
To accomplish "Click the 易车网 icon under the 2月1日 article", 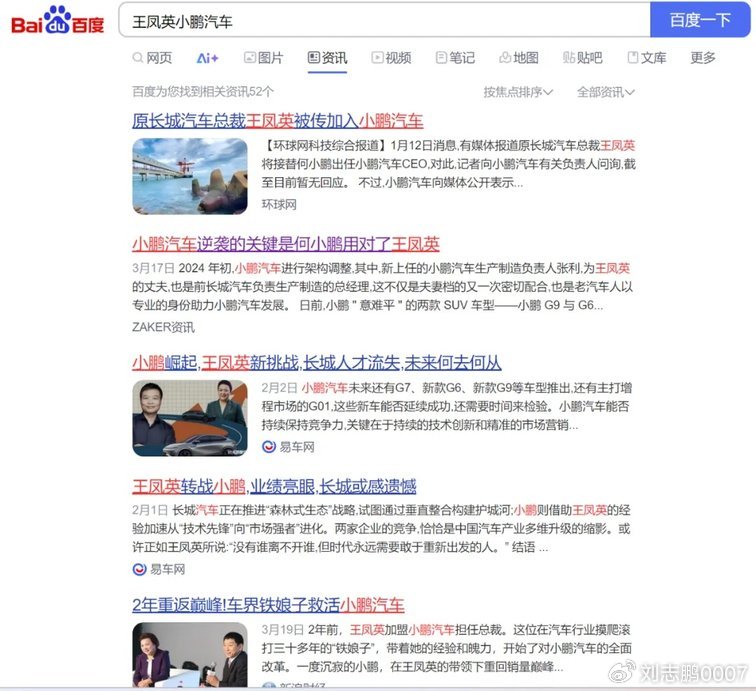I will [x=139, y=569].
